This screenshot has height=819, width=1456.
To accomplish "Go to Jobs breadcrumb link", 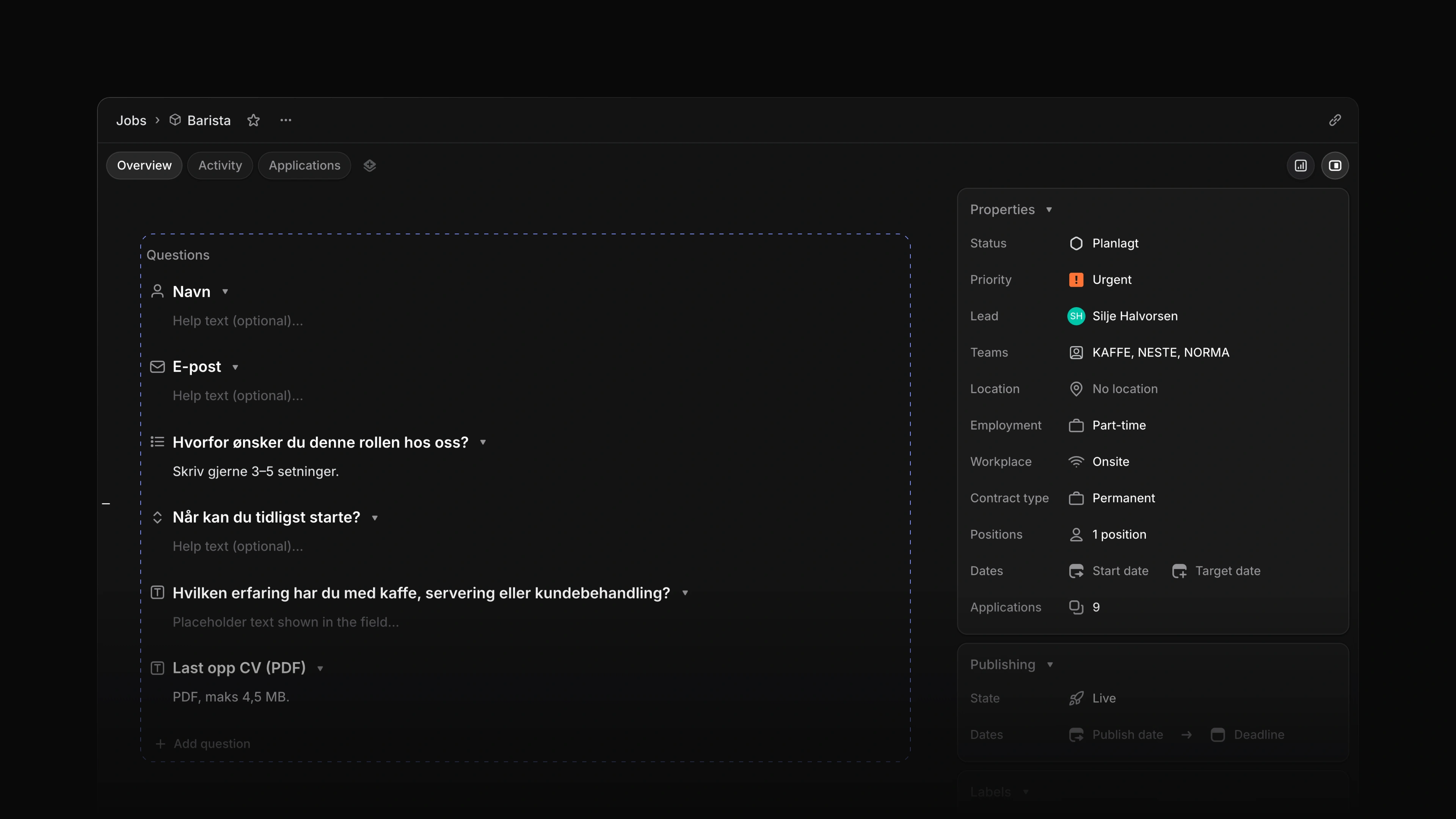I will 131,121.
